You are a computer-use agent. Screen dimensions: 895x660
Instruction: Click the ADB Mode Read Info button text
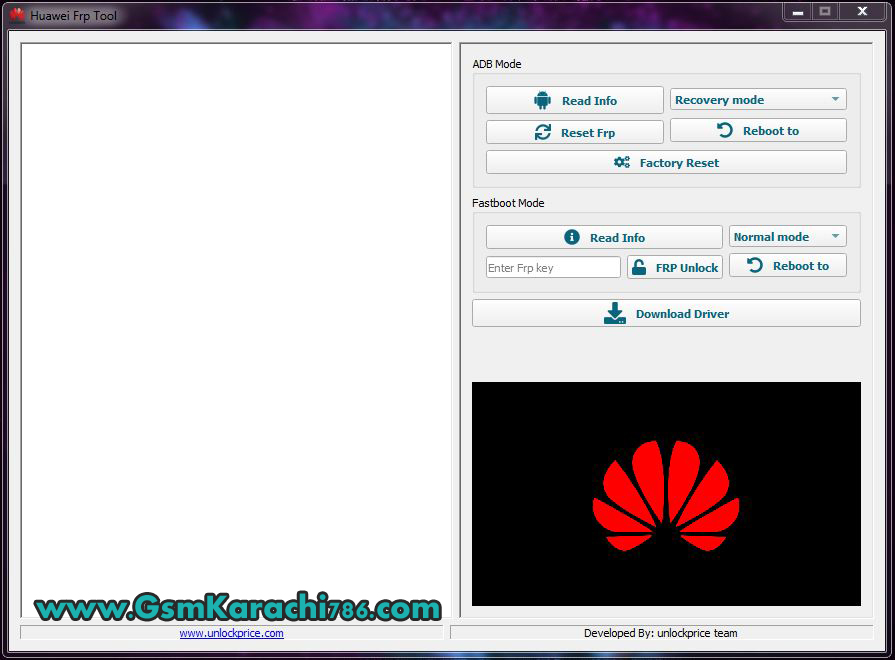point(589,101)
